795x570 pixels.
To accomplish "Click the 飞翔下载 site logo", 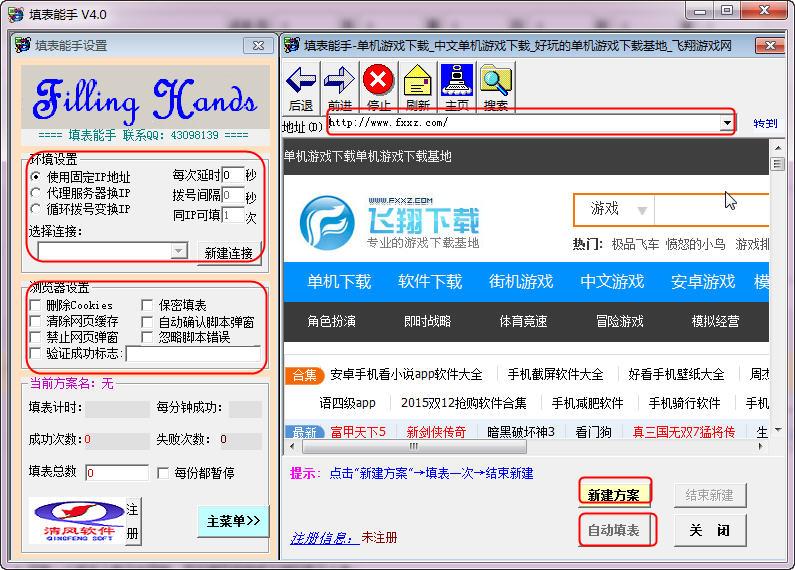I will click(389, 223).
